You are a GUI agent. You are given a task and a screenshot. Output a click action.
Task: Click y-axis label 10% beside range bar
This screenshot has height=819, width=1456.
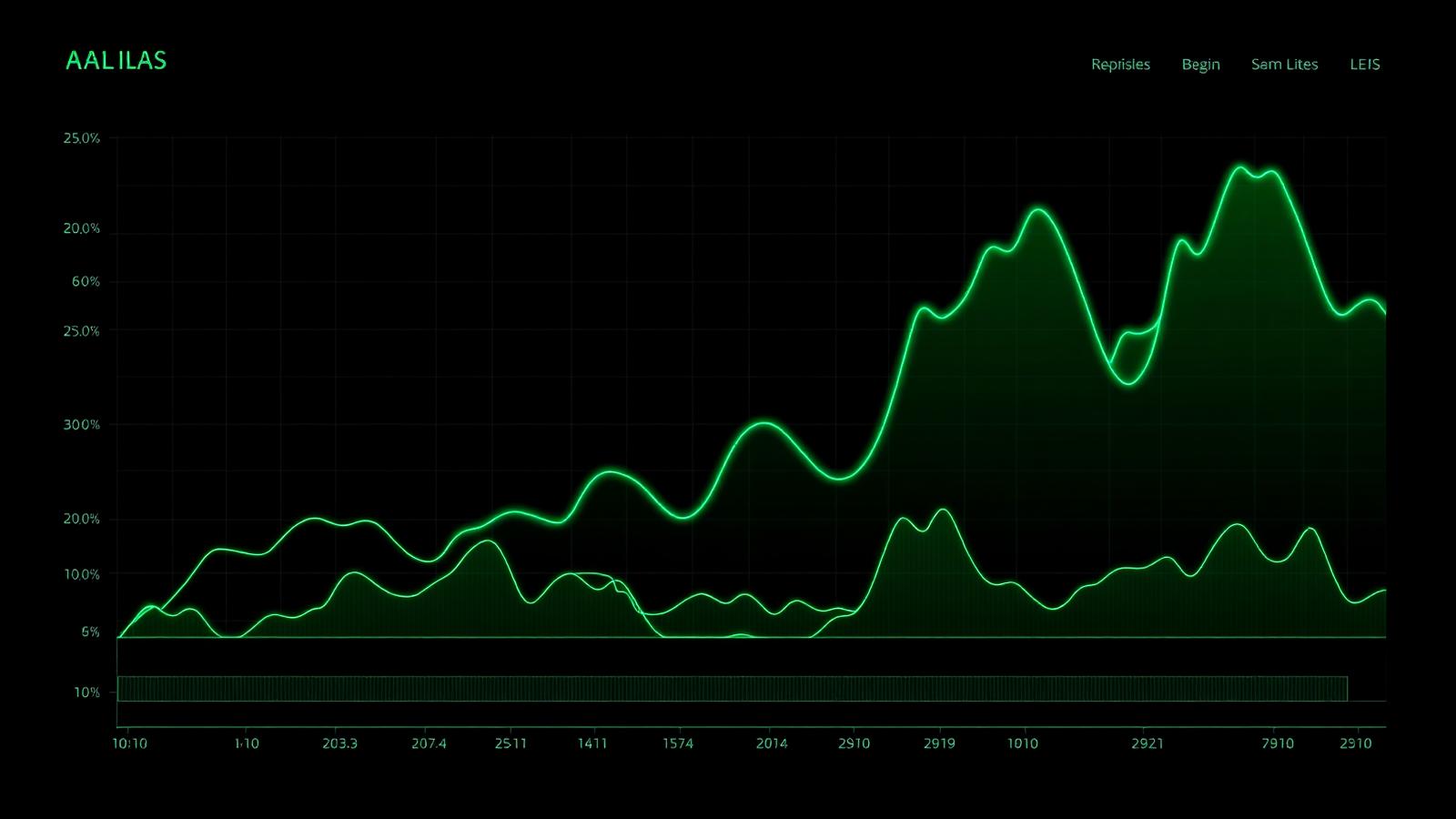pos(87,693)
